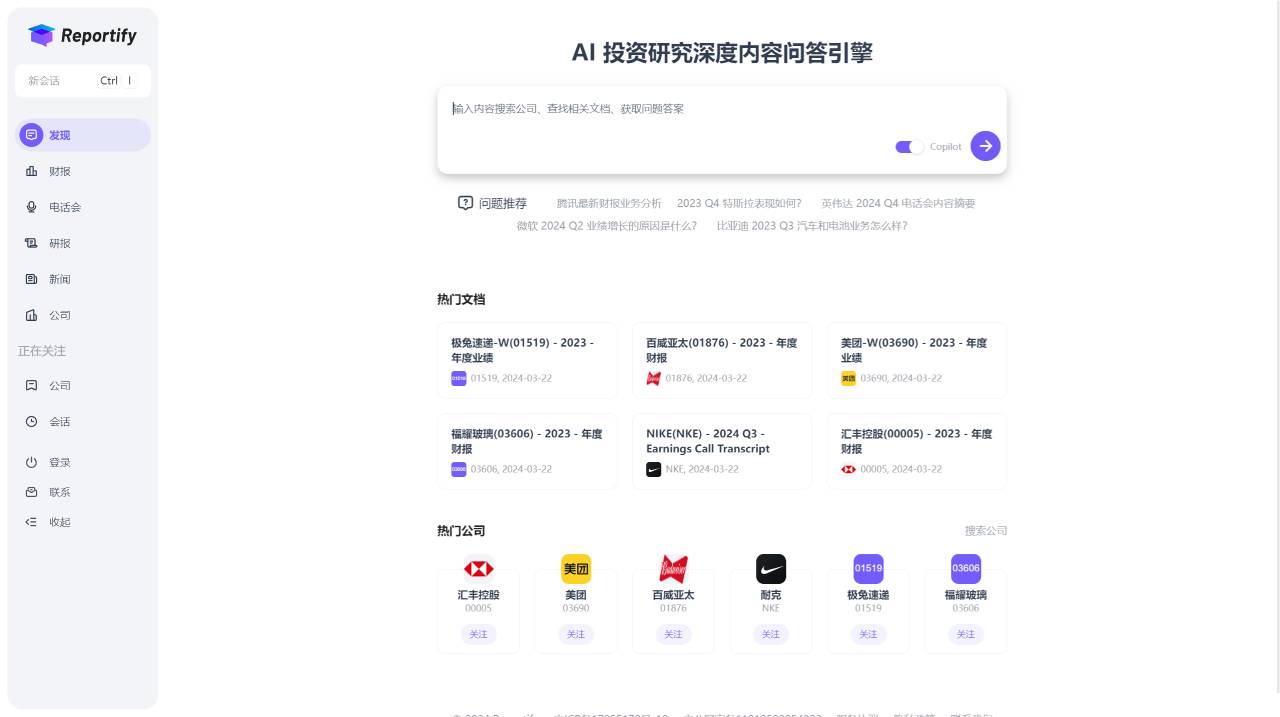Open the 公司 section in sidebar

[58, 315]
